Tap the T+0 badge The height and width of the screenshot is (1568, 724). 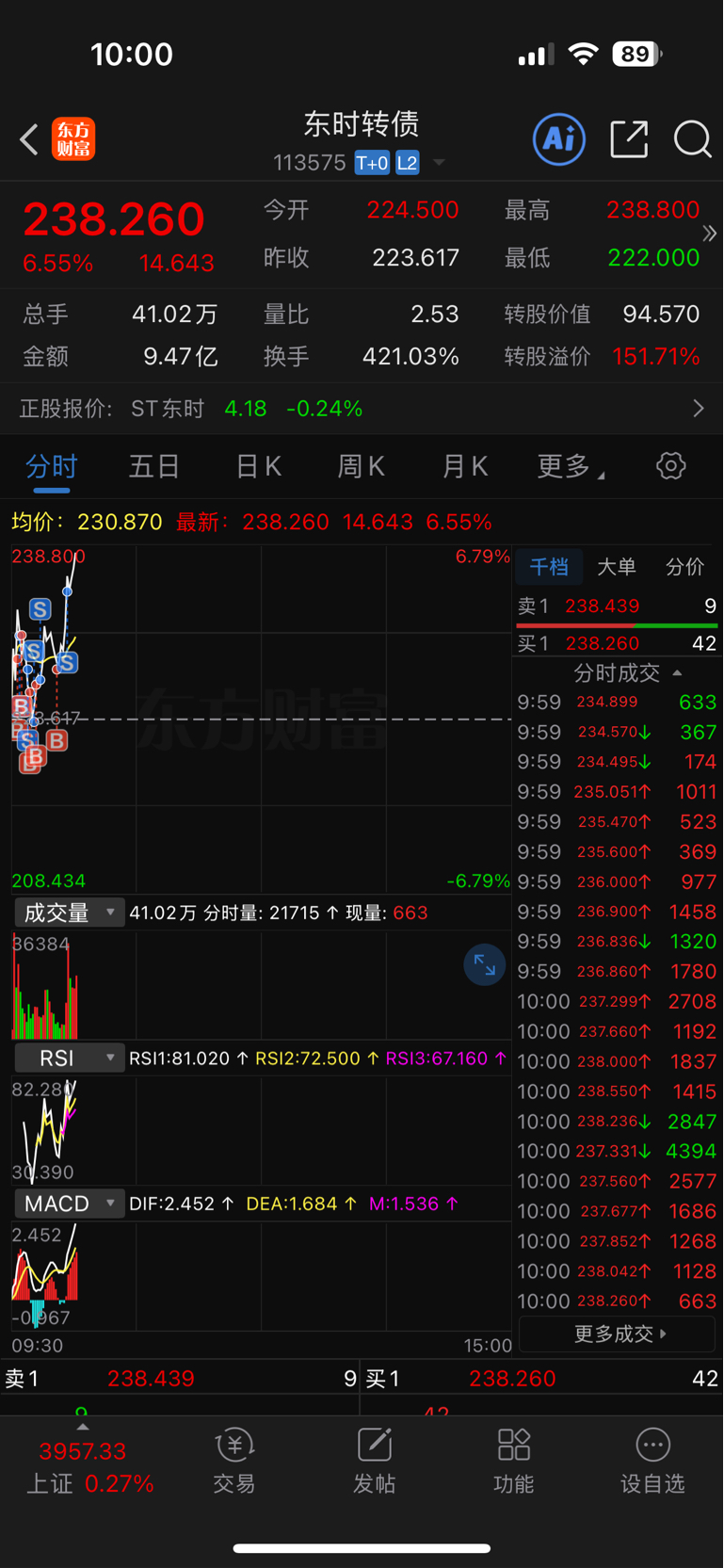click(x=372, y=163)
